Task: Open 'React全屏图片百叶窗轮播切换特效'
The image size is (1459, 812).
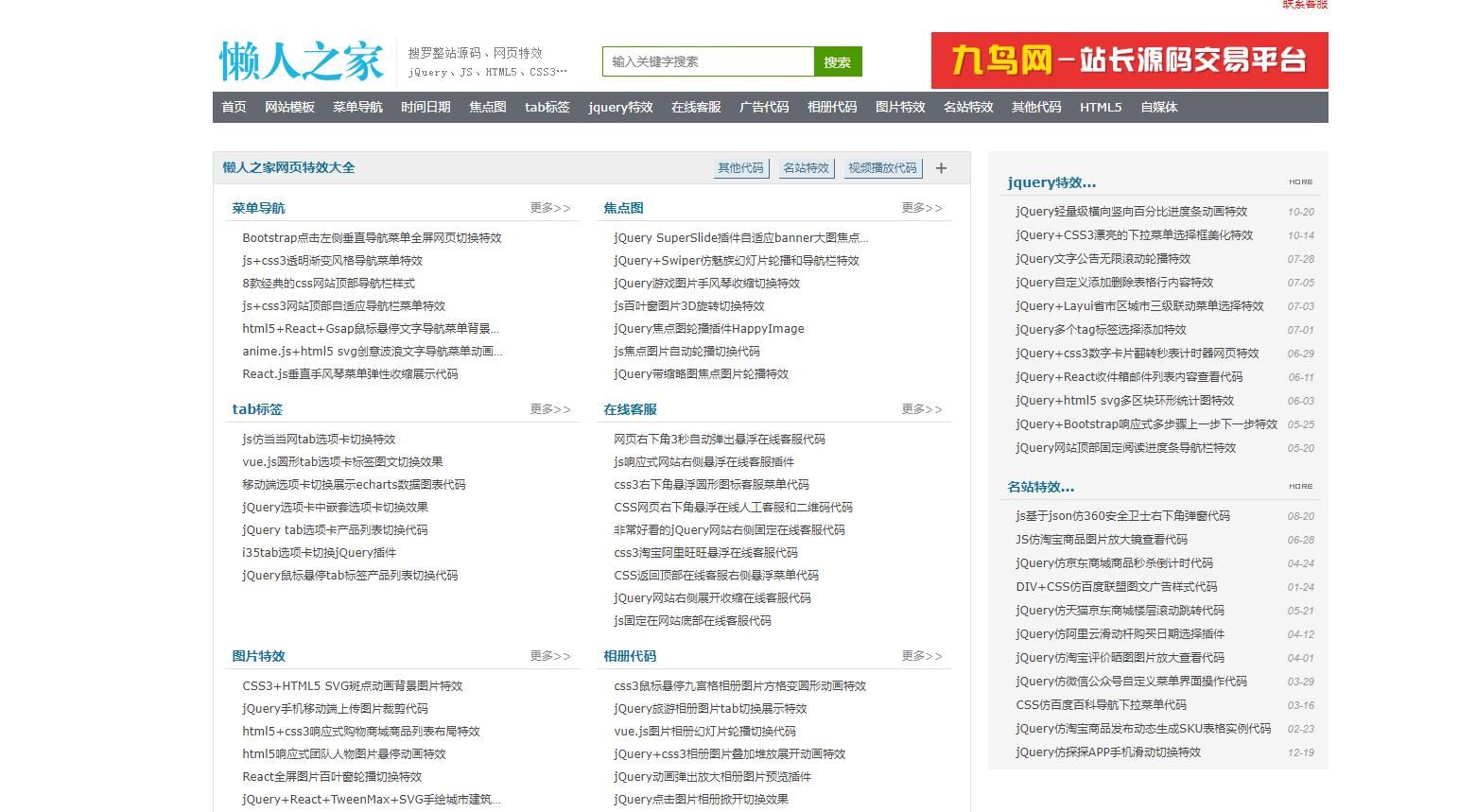Action: 332,777
